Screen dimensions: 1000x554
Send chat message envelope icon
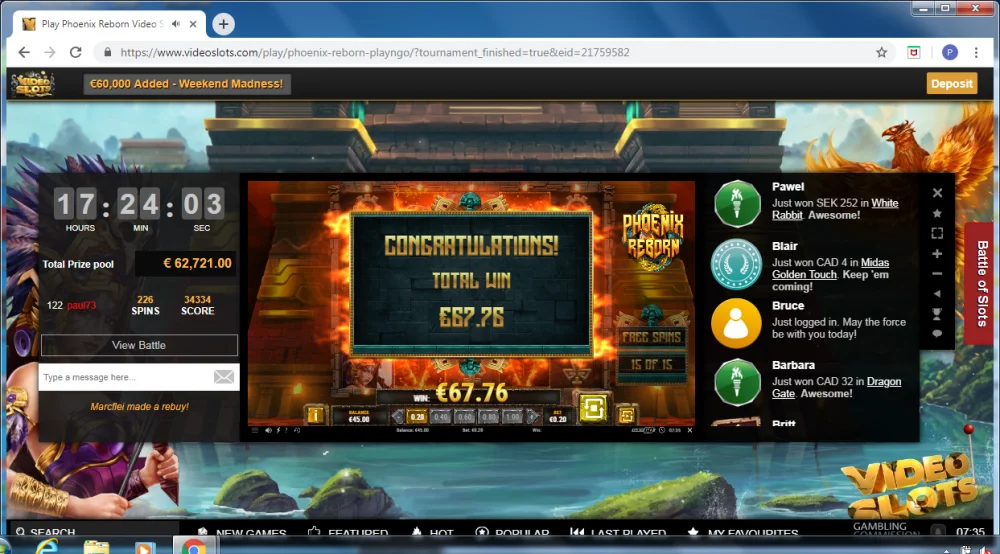224,377
